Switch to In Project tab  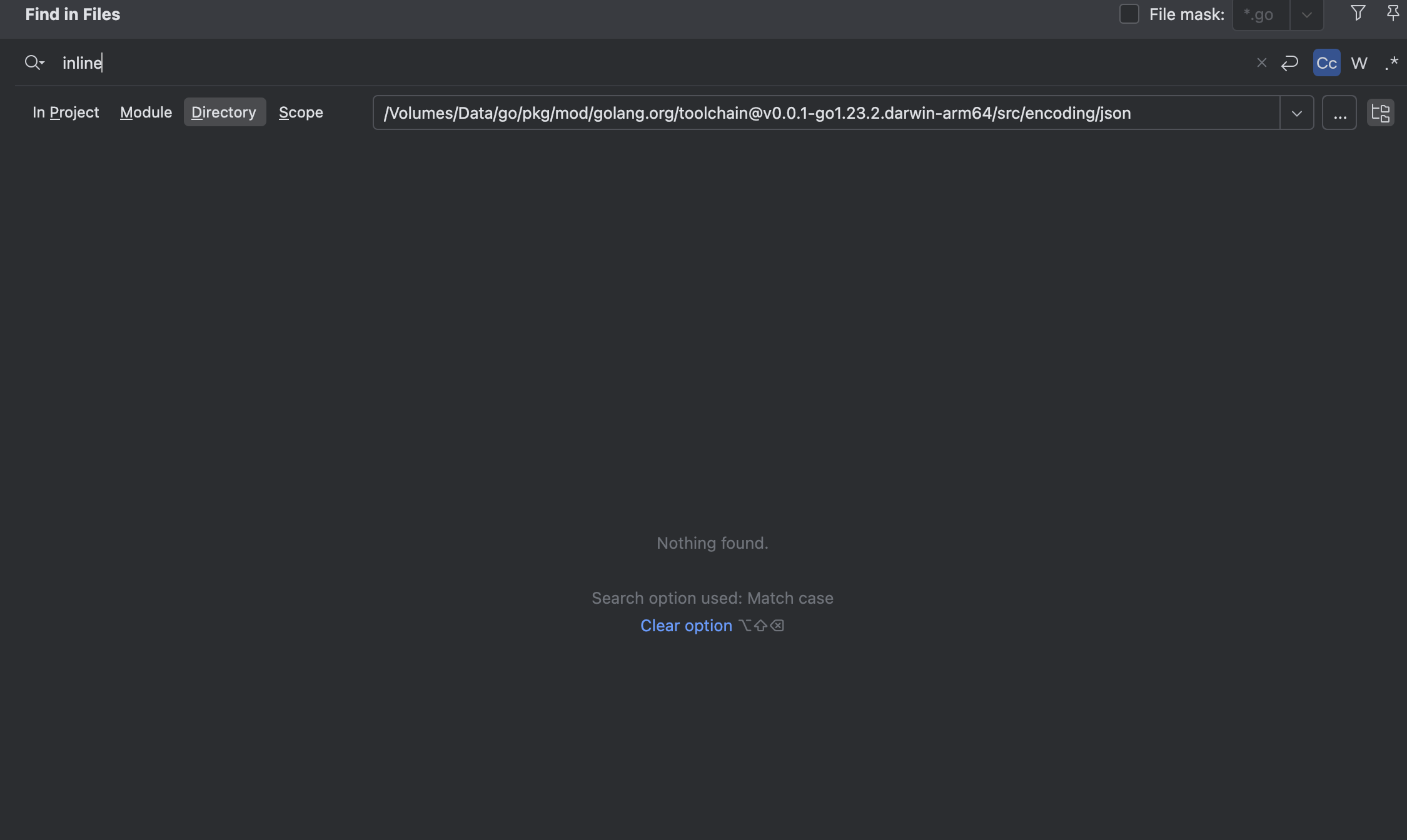66,112
